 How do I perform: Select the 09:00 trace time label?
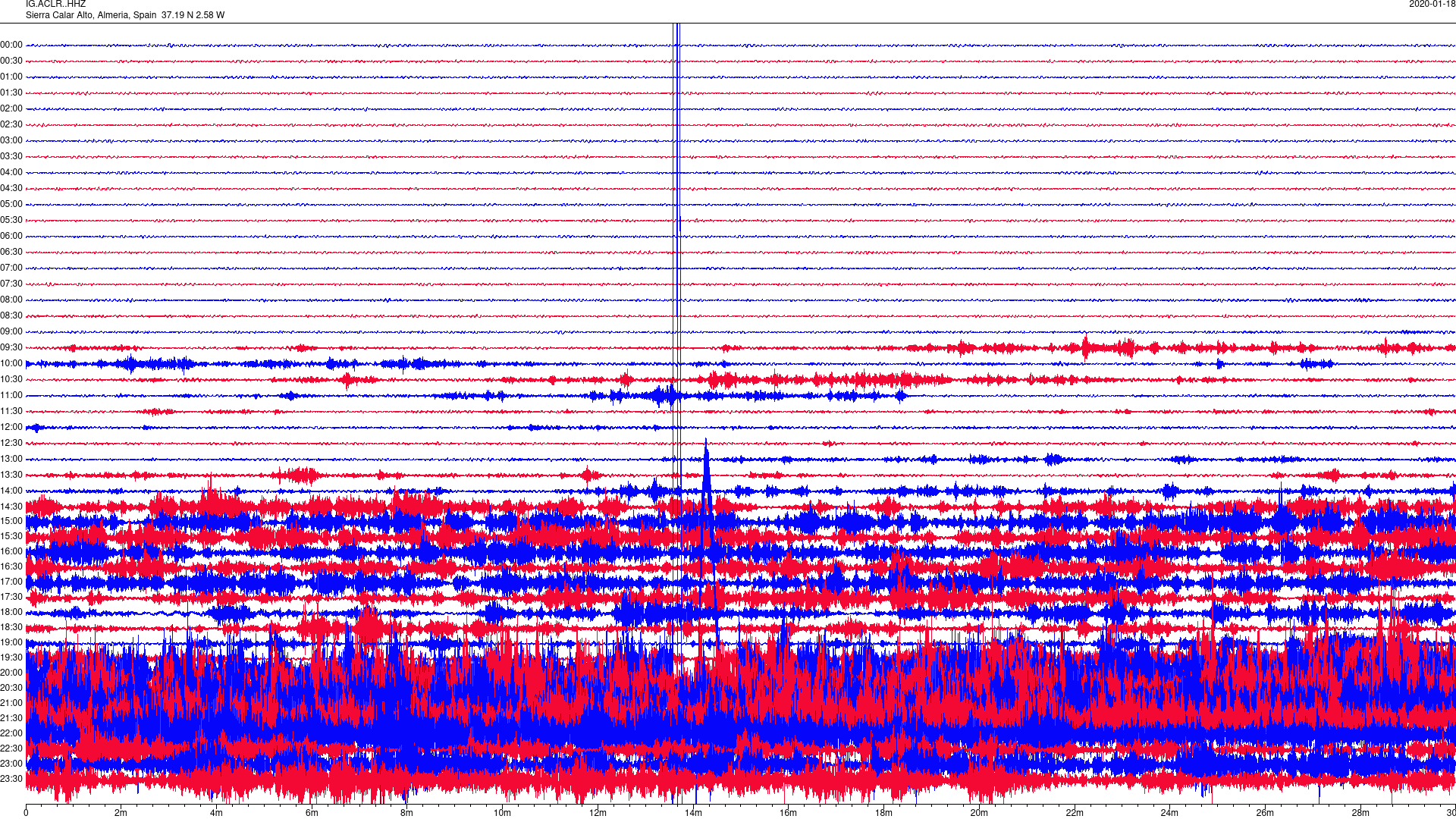click(11, 332)
